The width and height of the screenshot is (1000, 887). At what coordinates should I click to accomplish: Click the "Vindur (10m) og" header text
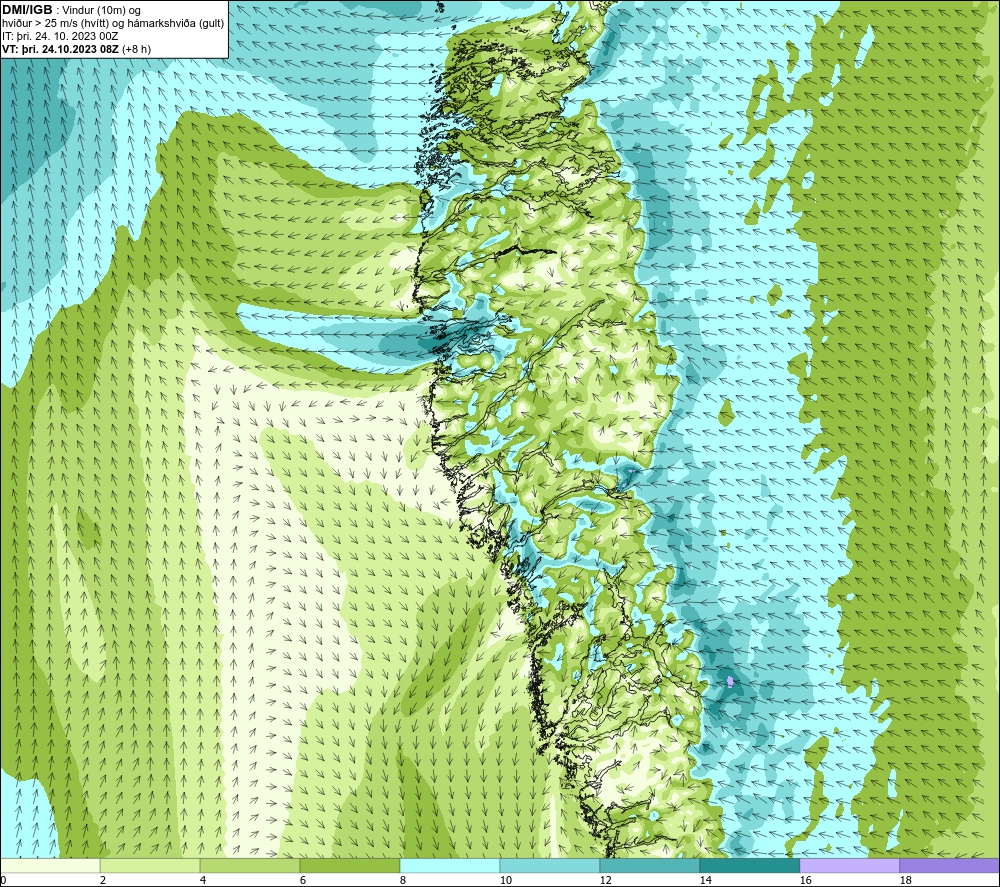[102, 11]
